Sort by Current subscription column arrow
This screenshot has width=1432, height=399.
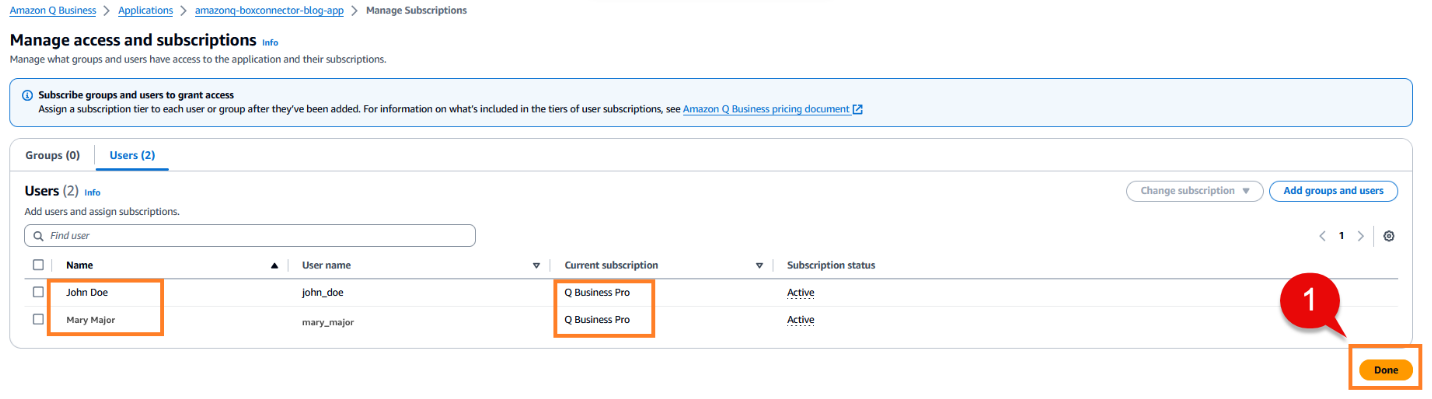[x=759, y=266]
